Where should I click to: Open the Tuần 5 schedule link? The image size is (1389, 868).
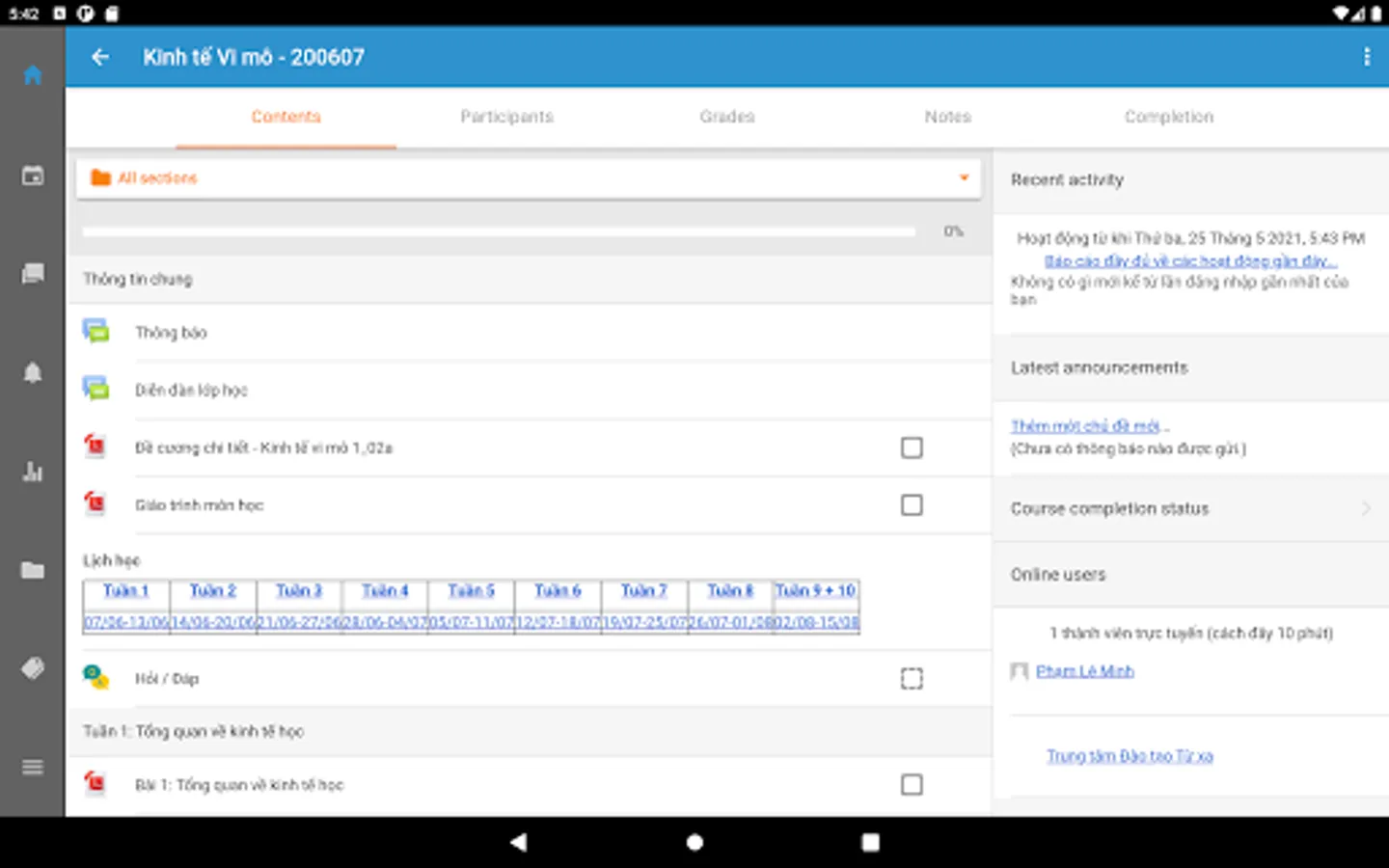471,590
